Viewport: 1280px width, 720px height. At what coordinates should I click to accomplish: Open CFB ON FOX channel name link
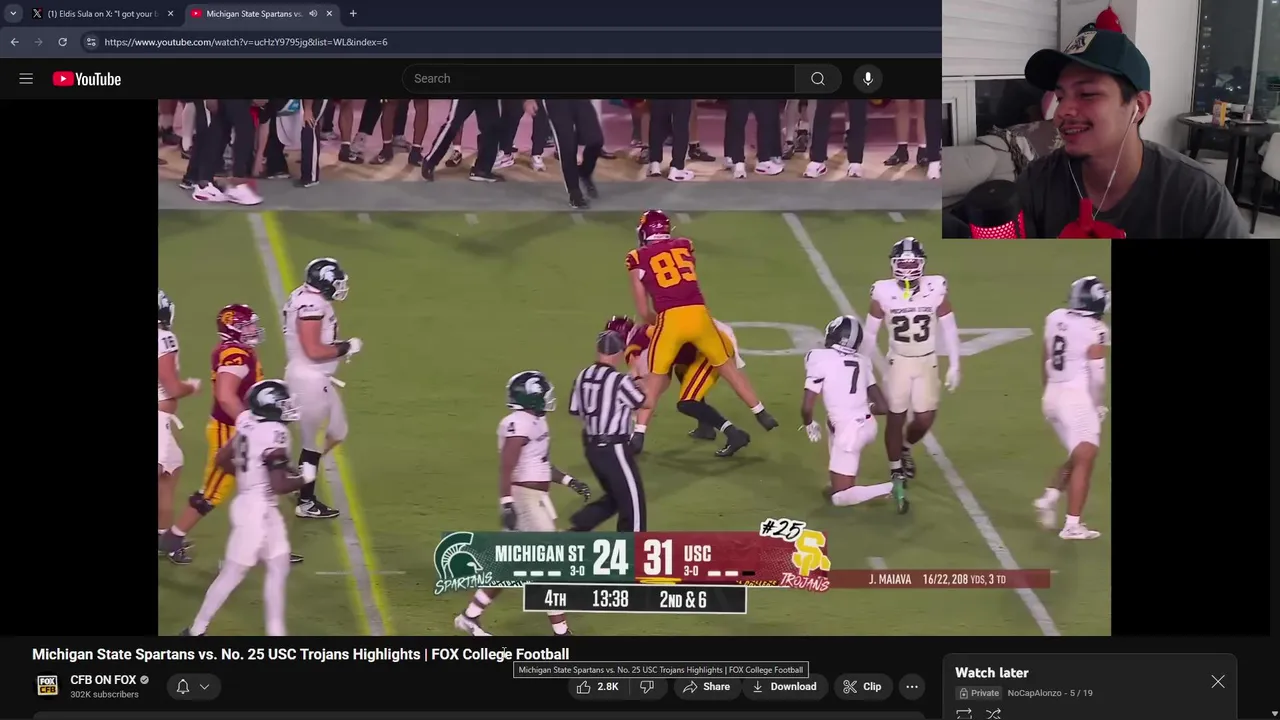pos(103,680)
